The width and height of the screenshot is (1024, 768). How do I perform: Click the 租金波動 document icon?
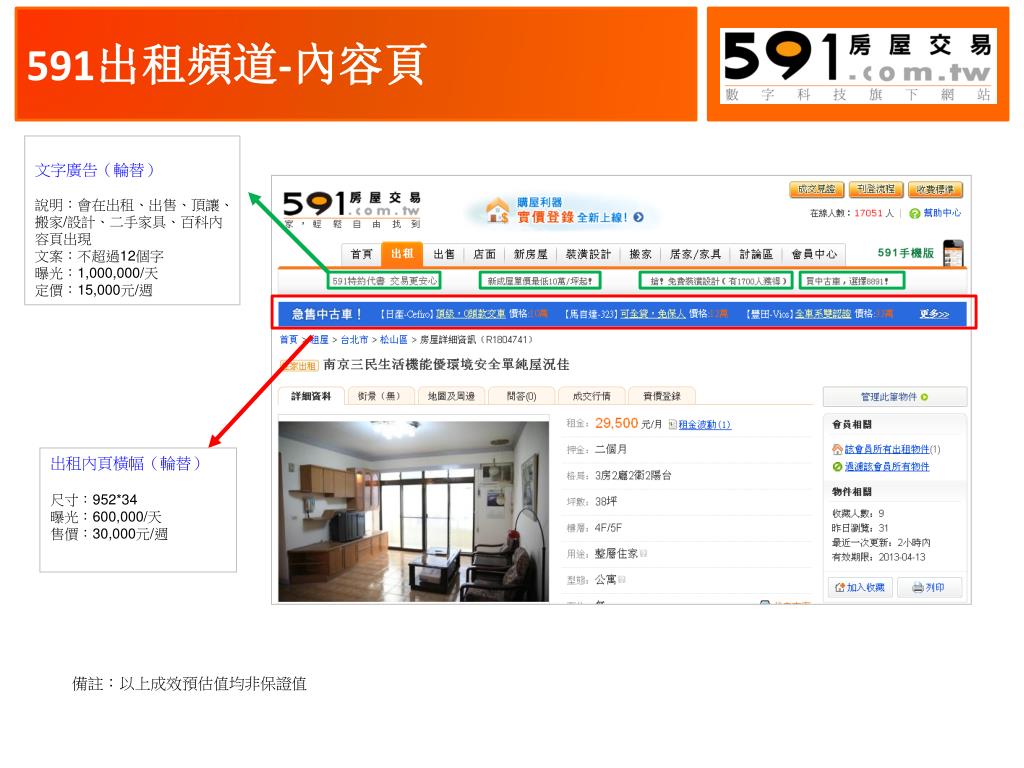coord(672,424)
